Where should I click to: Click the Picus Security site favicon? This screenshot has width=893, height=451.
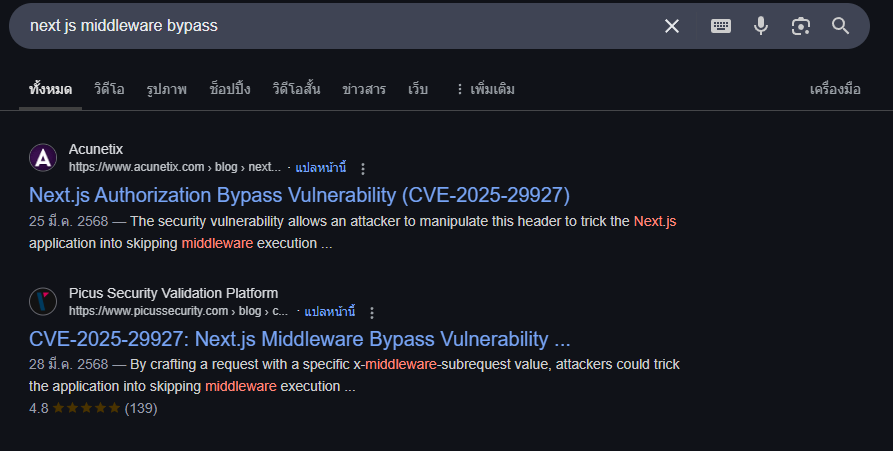click(43, 302)
